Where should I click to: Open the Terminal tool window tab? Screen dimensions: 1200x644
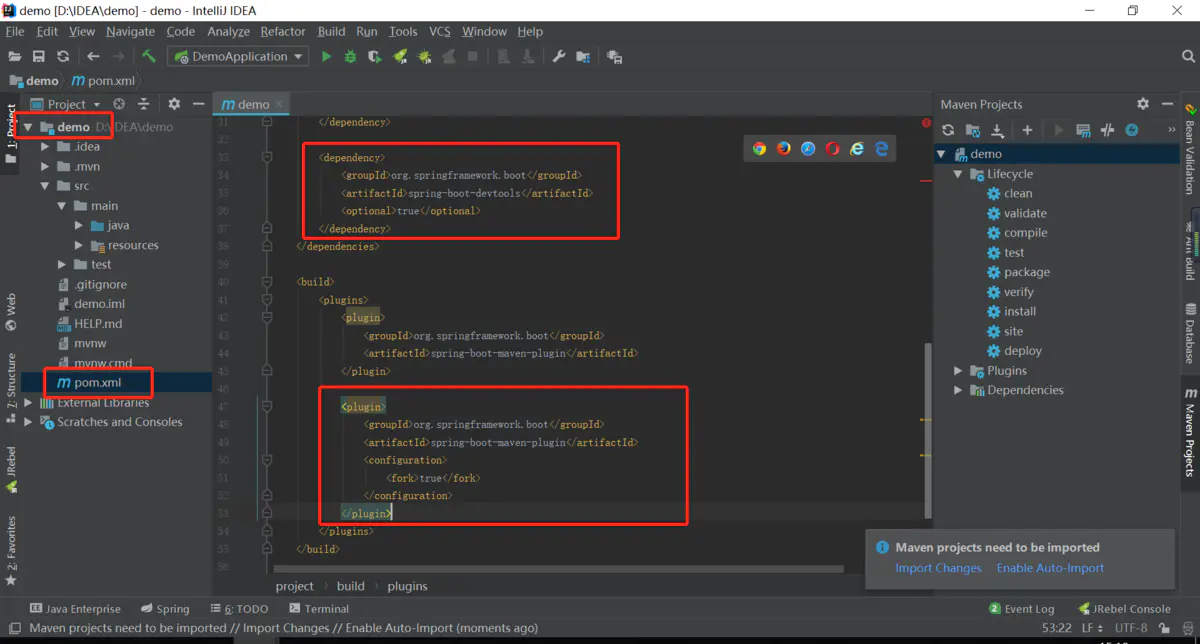(319, 609)
